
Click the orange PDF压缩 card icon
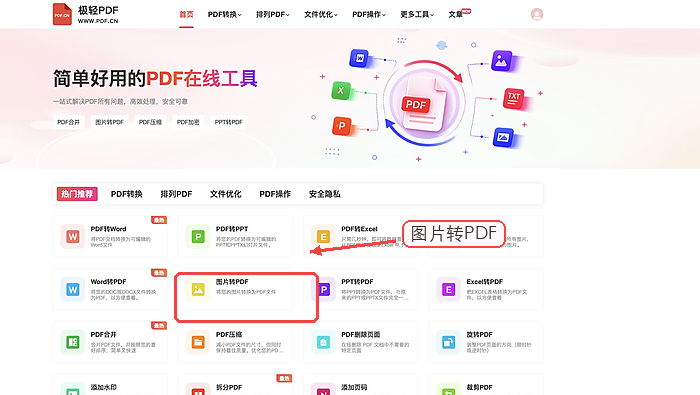pyautogui.click(x=198, y=342)
